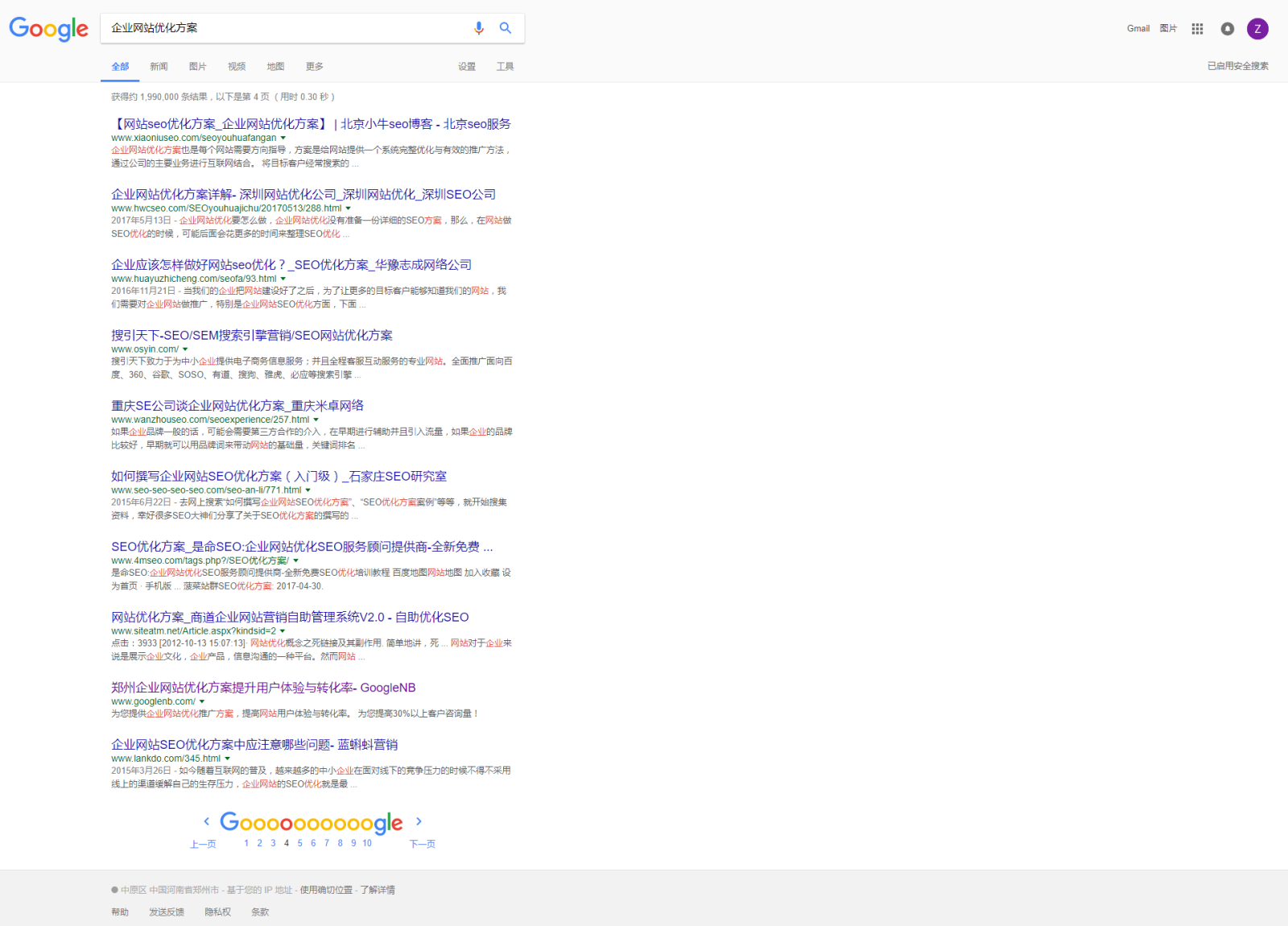The image size is (1288, 926).
Task: Open the notifications bell icon
Action: click(x=1227, y=29)
